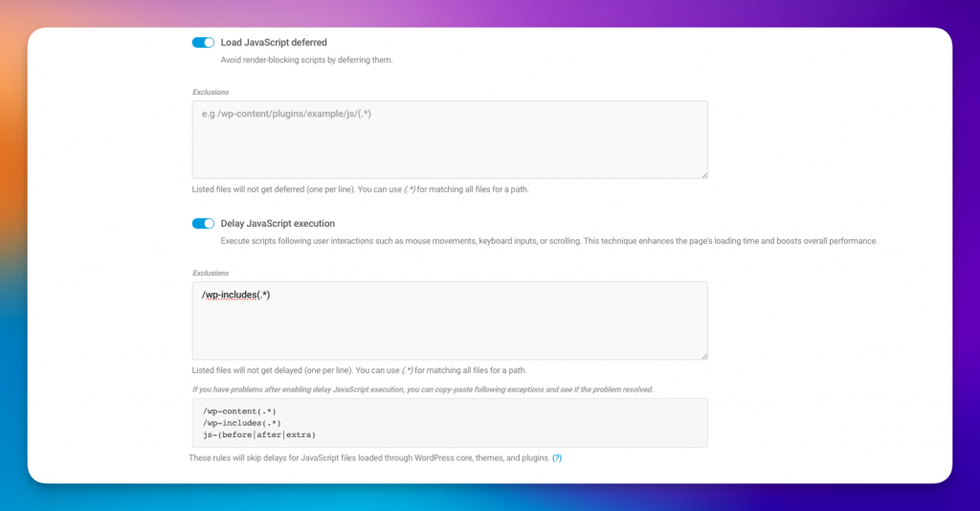Grab the deferred exclusions textarea resize handle
Viewport: 980px width, 511px height.
(704, 175)
